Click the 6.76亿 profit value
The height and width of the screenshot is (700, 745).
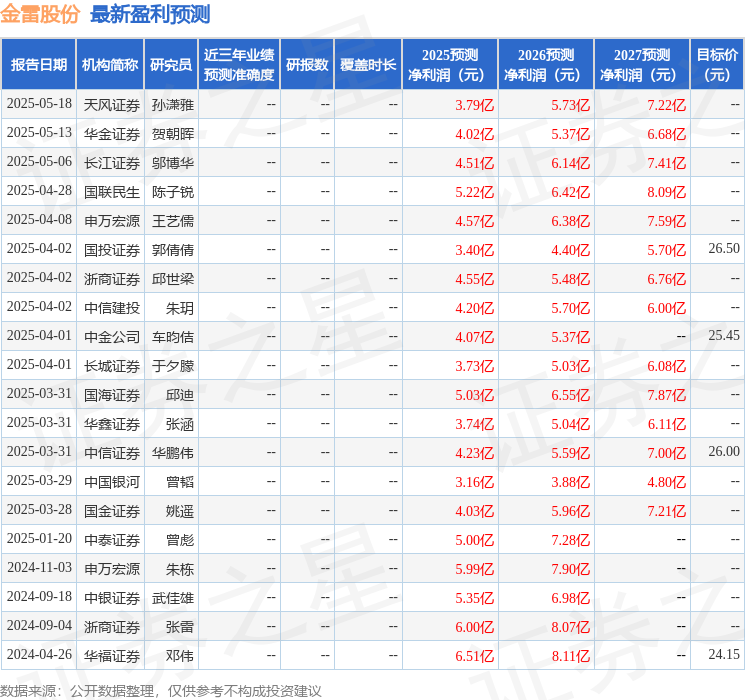click(x=666, y=279)
